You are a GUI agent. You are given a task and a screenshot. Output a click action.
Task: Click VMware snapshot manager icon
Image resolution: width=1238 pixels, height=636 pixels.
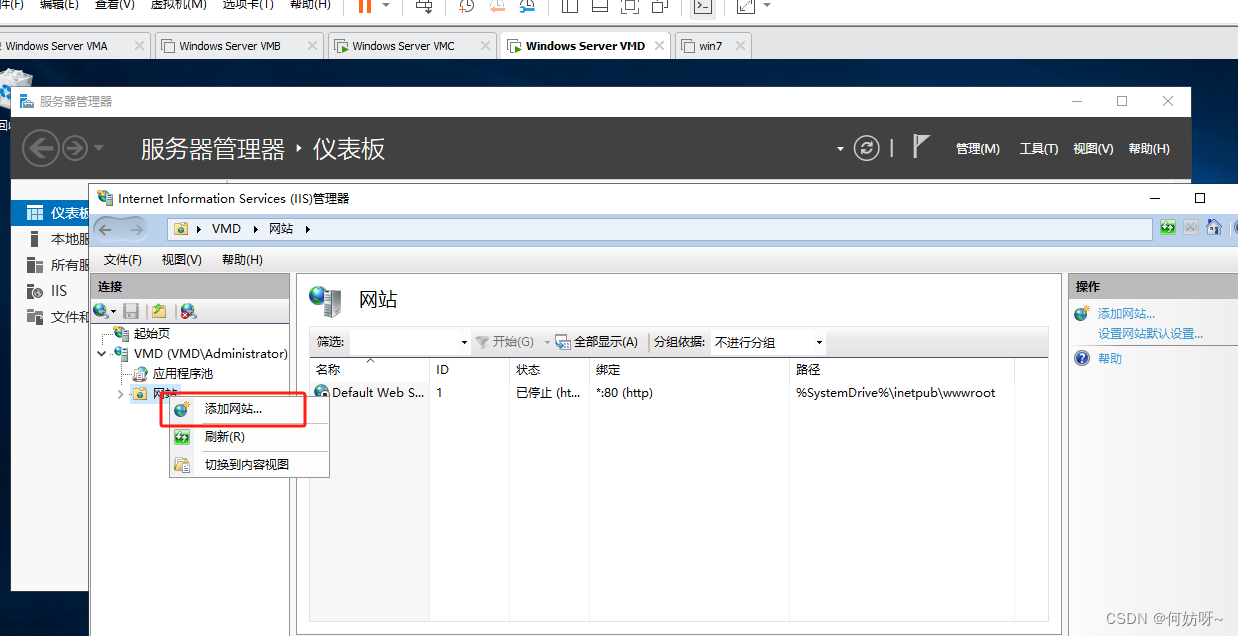pyautogui.click(x=528, y=6)
